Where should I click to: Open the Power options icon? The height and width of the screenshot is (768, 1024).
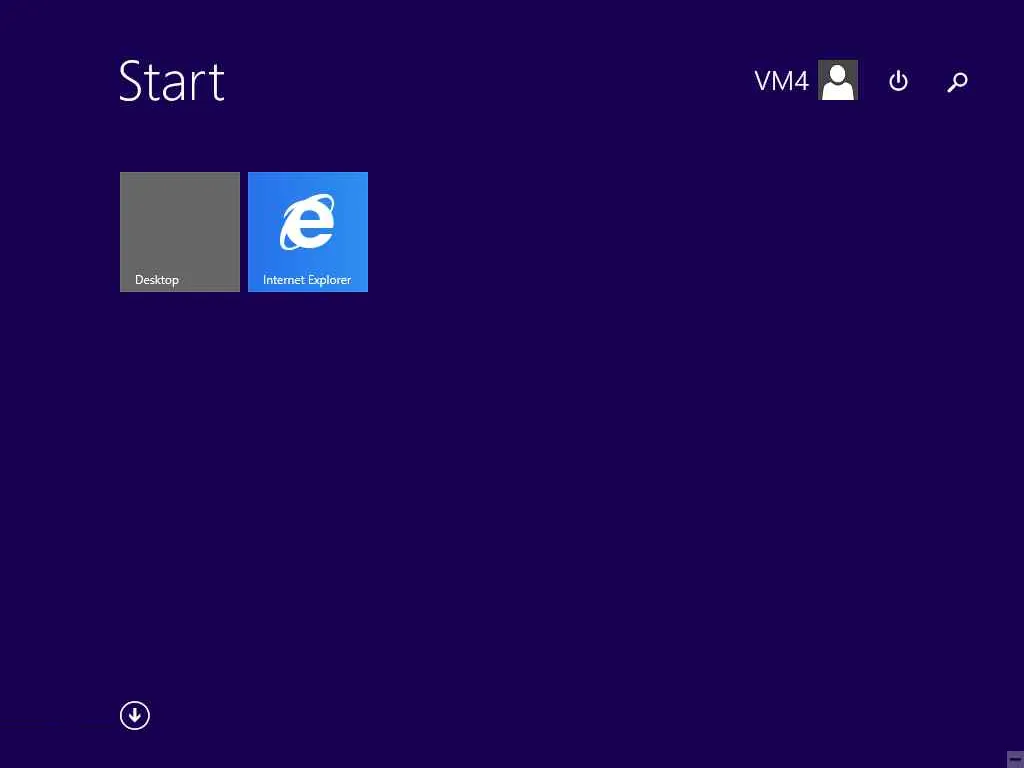tap(898, 81)
